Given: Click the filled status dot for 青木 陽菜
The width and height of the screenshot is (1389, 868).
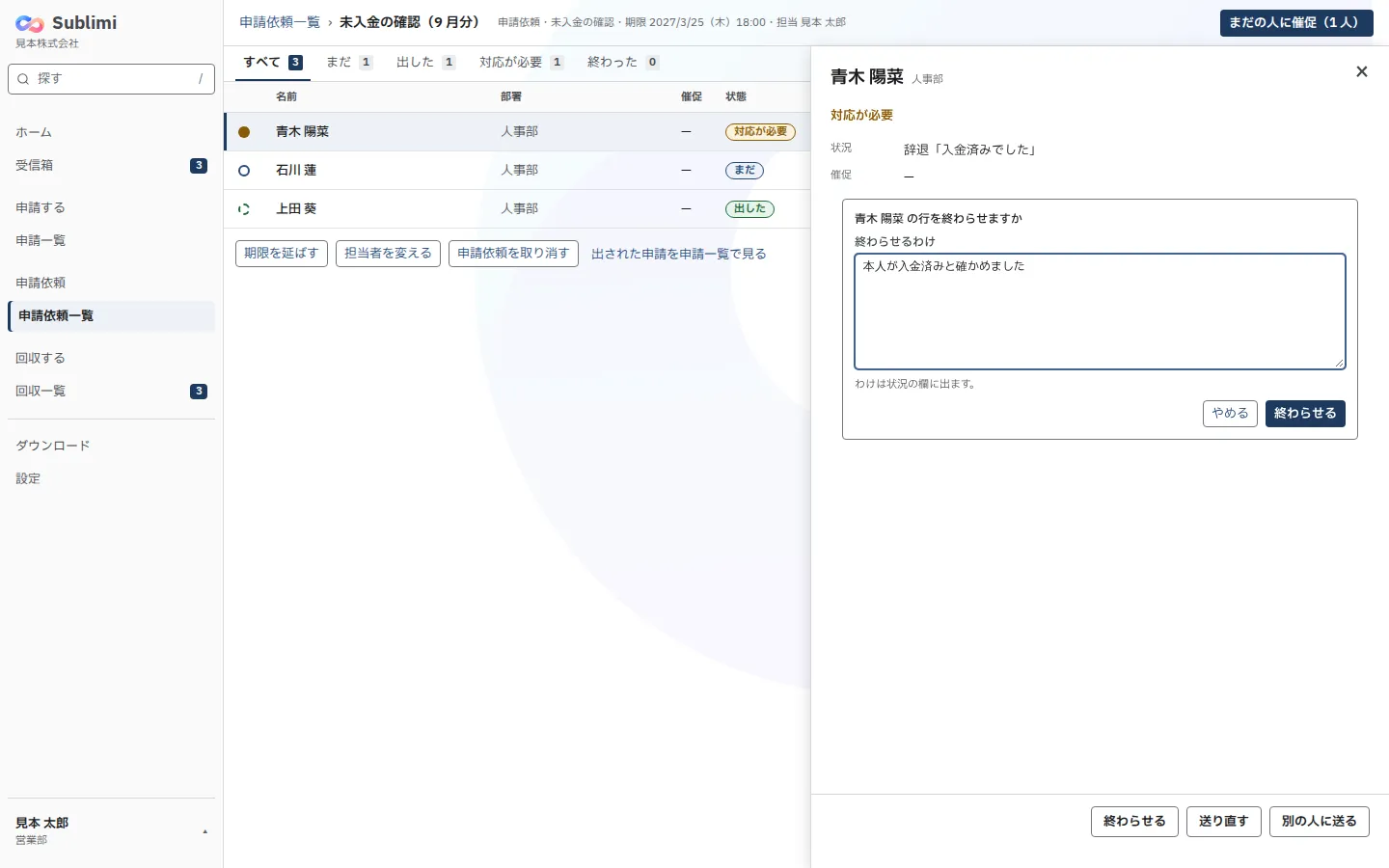Looking at the screenshot, I should (244, 132).
